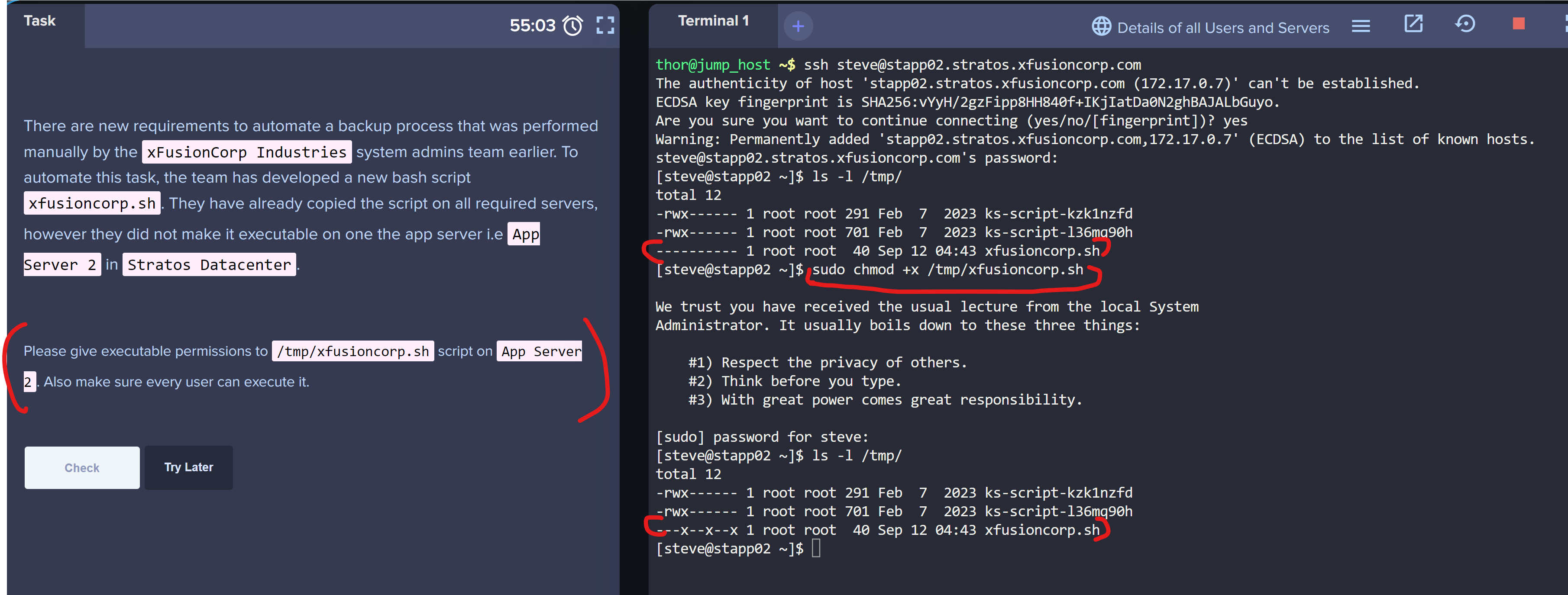Click the Stratos Datacenter code snippet
This screenshot has height=595, width=1568.
209,265
